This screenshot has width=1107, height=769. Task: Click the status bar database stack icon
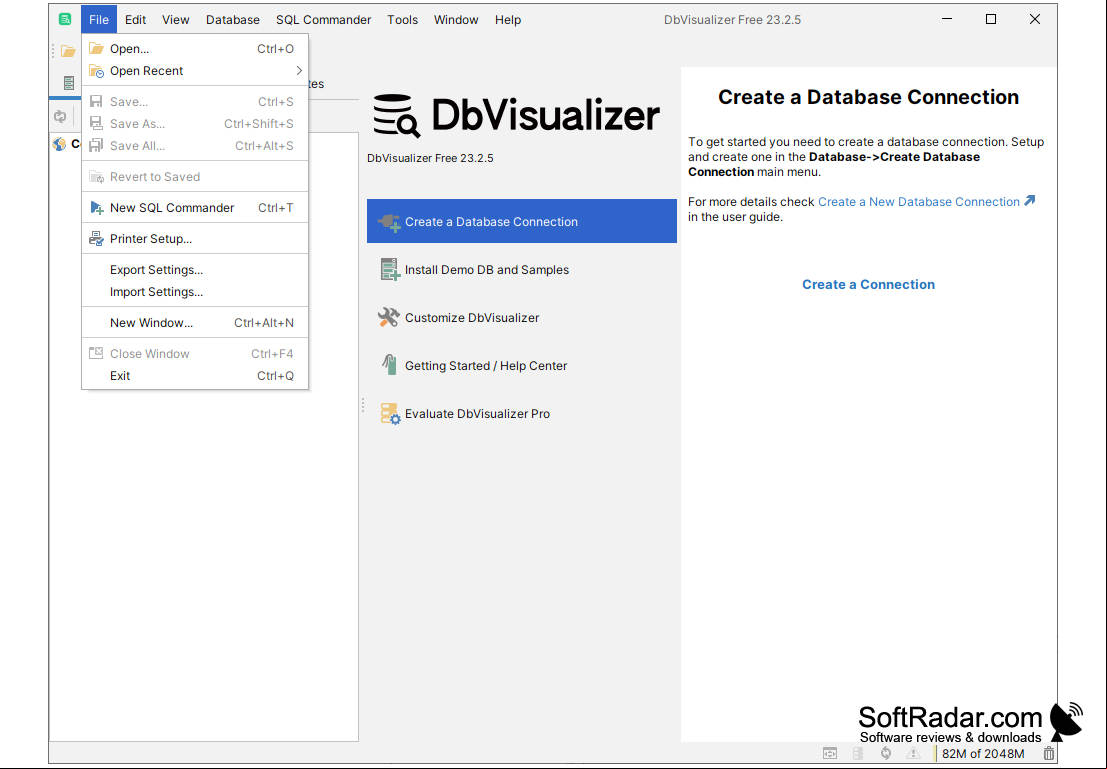tap(858, 753)
